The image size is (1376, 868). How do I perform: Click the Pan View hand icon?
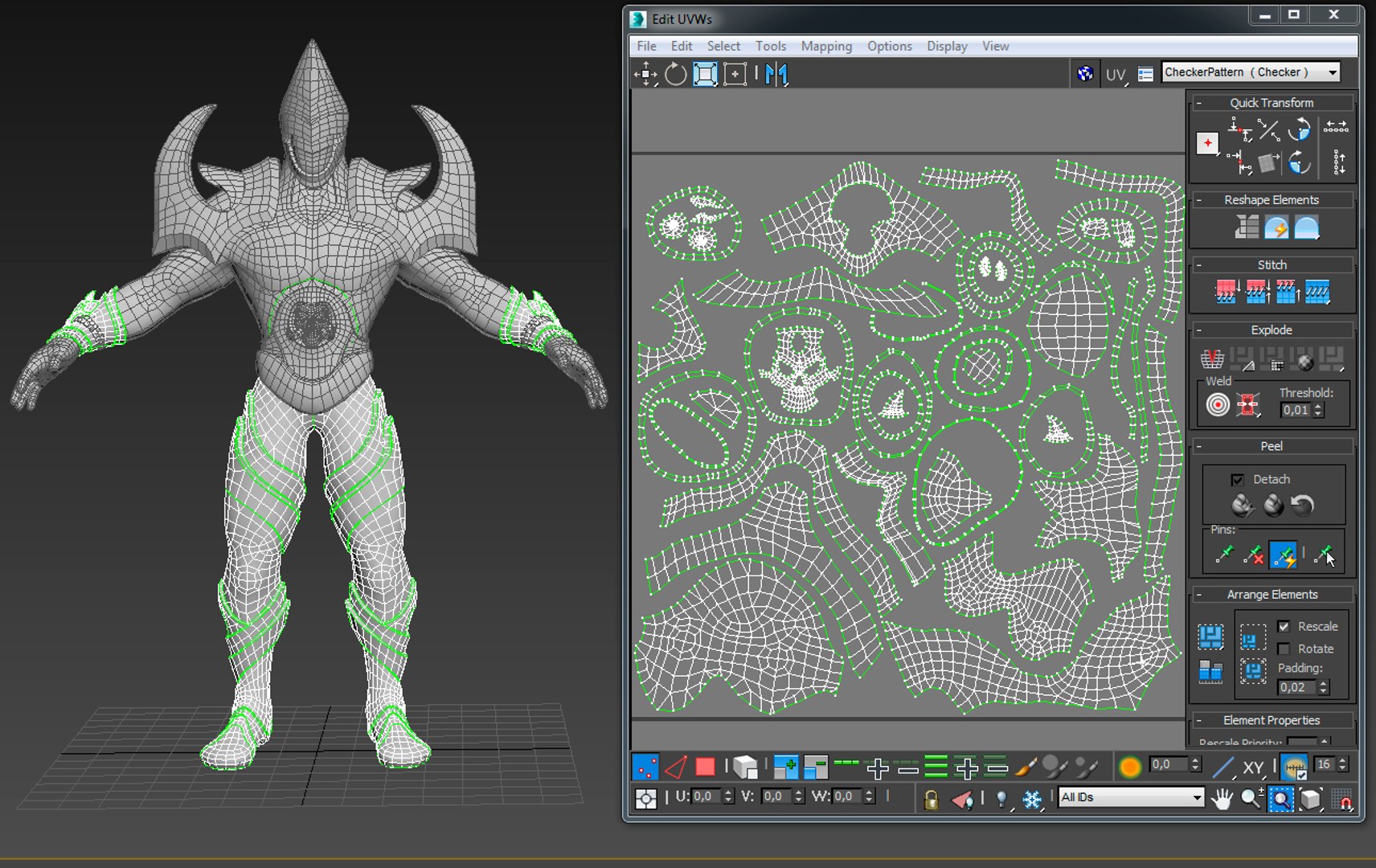[1222, 798]
